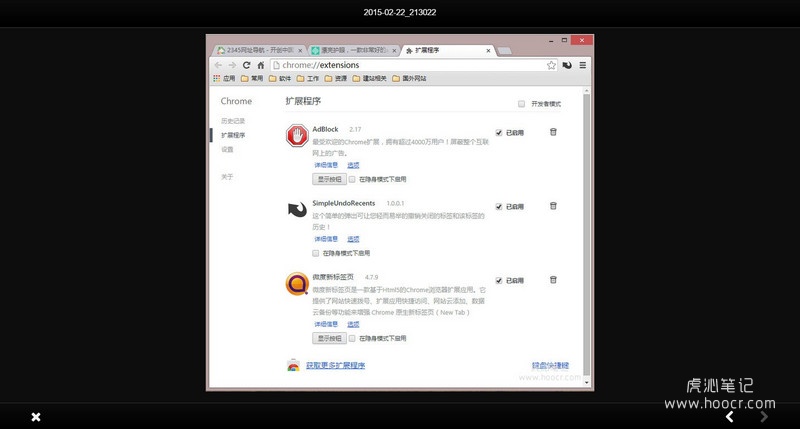
Task: Click the scrollbar down arrow on extensions page
Action: click(x=586, y=382)
